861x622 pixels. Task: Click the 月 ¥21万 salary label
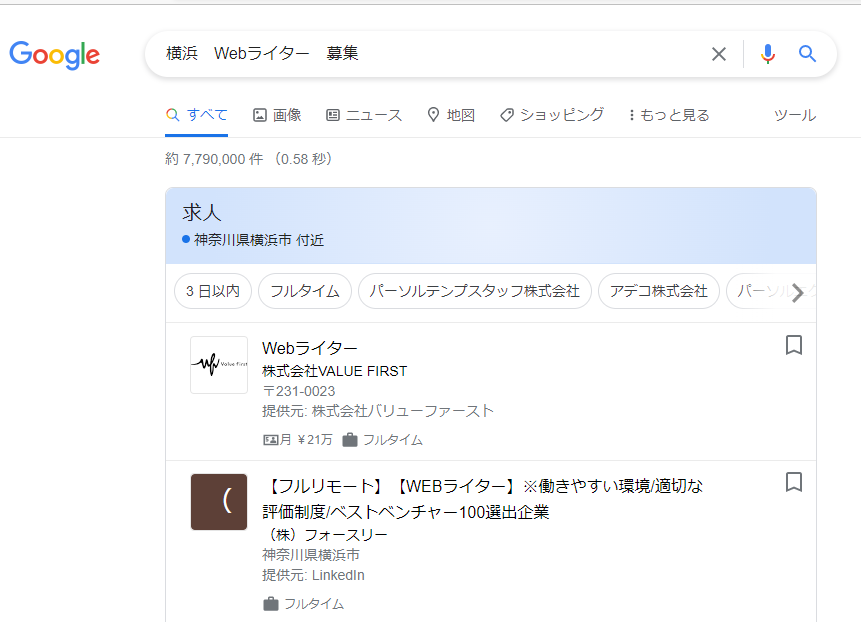point(298,440)
